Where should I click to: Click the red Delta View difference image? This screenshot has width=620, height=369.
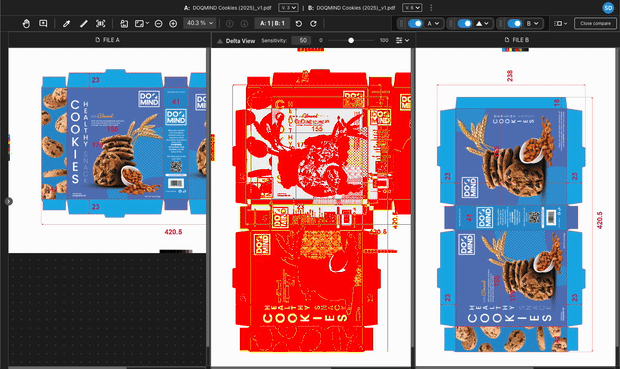(x=310, y=210)
